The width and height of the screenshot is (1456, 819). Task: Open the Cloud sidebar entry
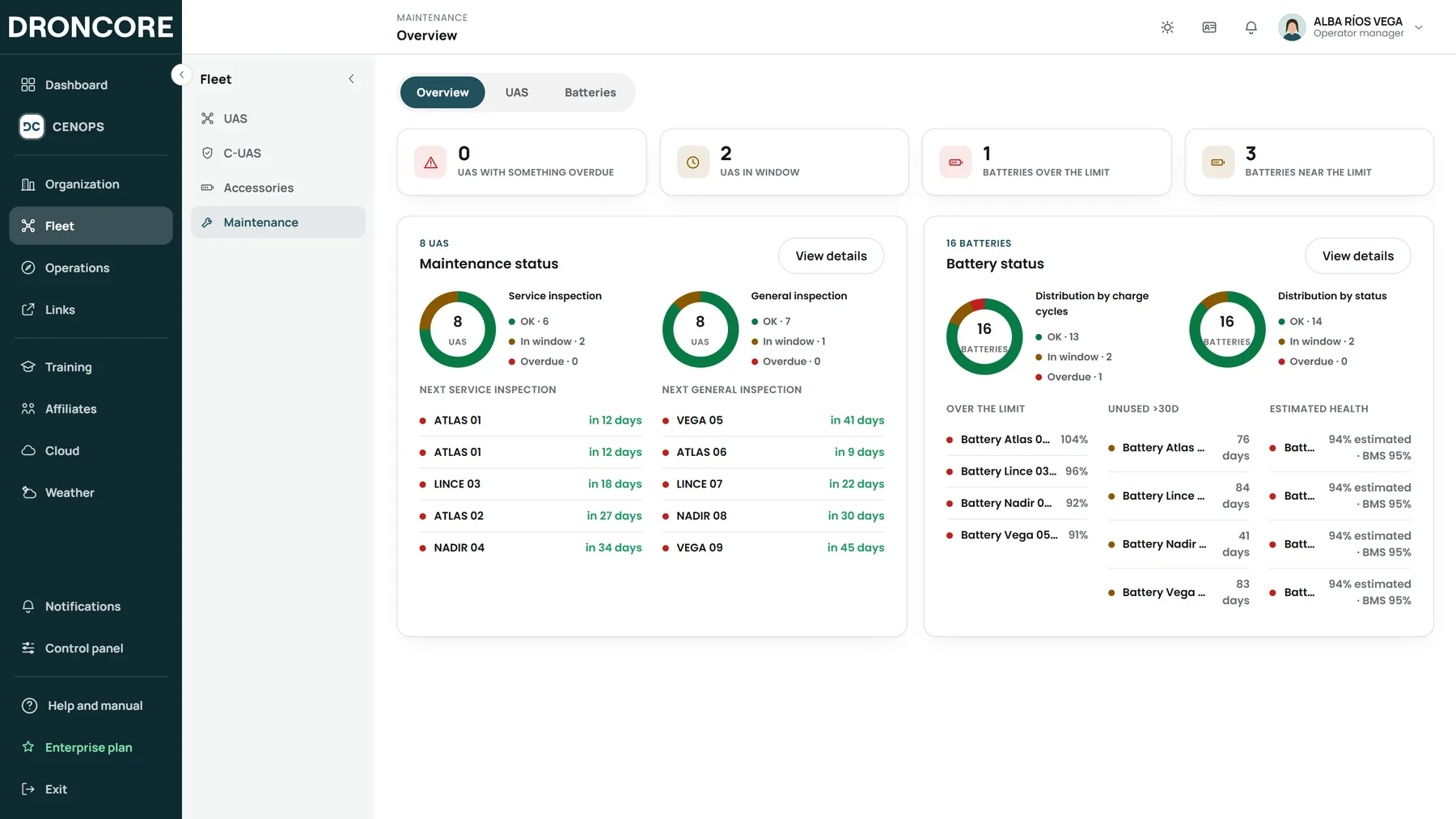point(91,451)
